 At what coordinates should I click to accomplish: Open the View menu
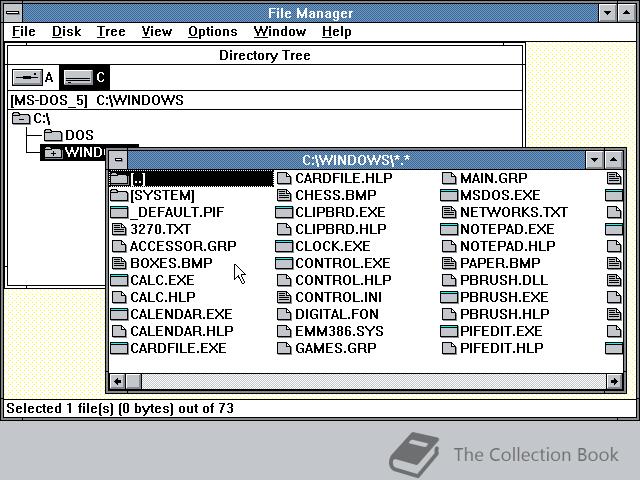157,31
